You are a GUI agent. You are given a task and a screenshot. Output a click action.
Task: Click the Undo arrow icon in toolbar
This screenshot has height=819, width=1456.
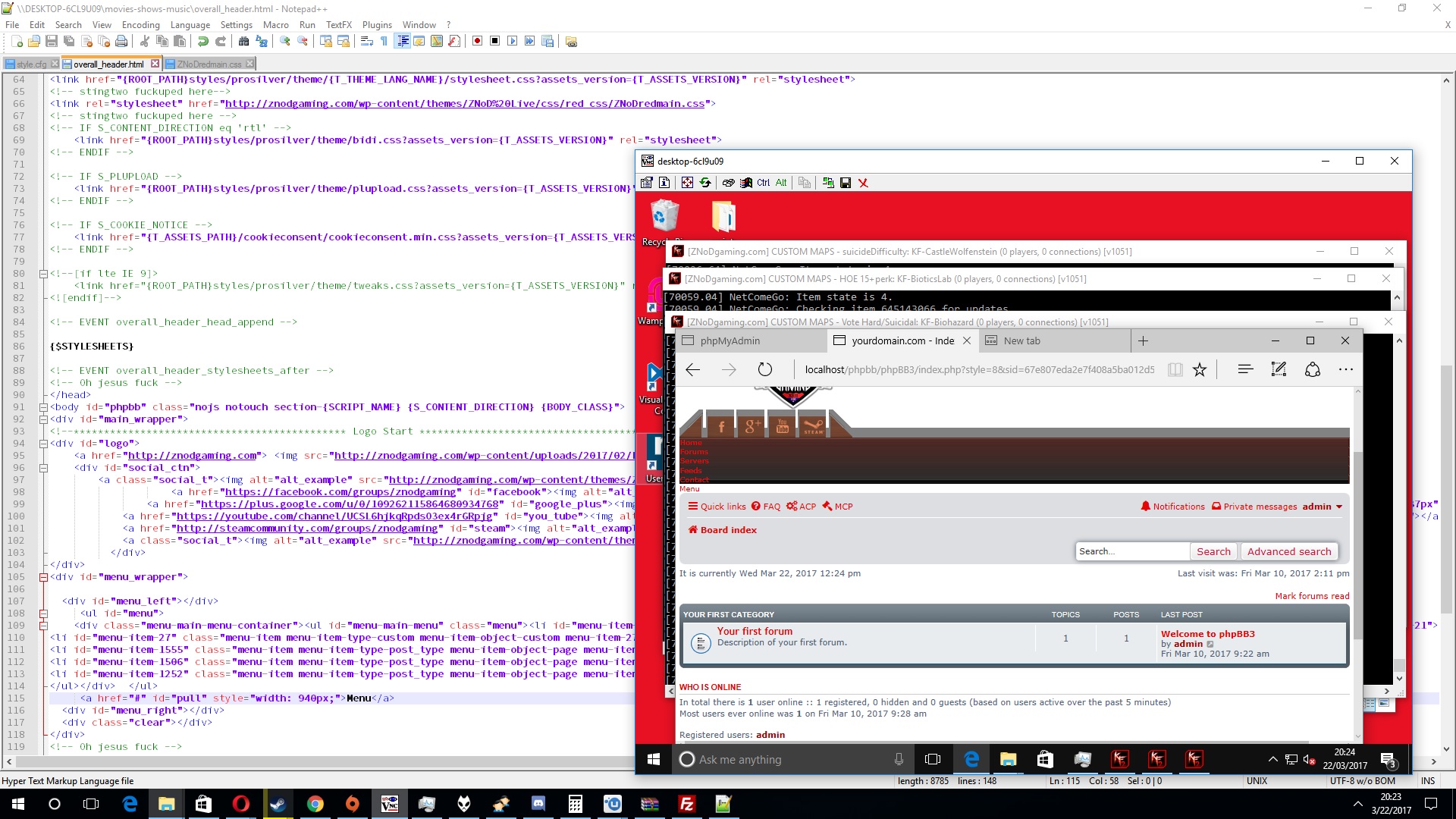tap(203, 41)
